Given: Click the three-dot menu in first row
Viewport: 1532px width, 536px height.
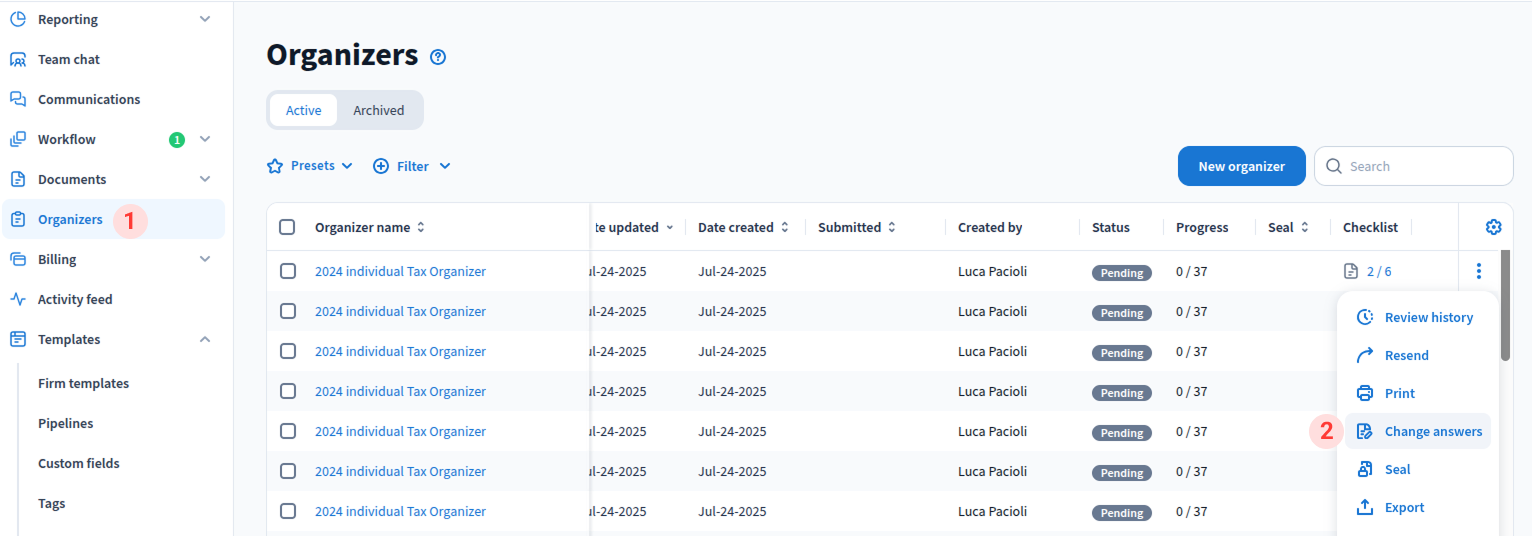Looking at the screenshot, I should tap(1478, 271).
